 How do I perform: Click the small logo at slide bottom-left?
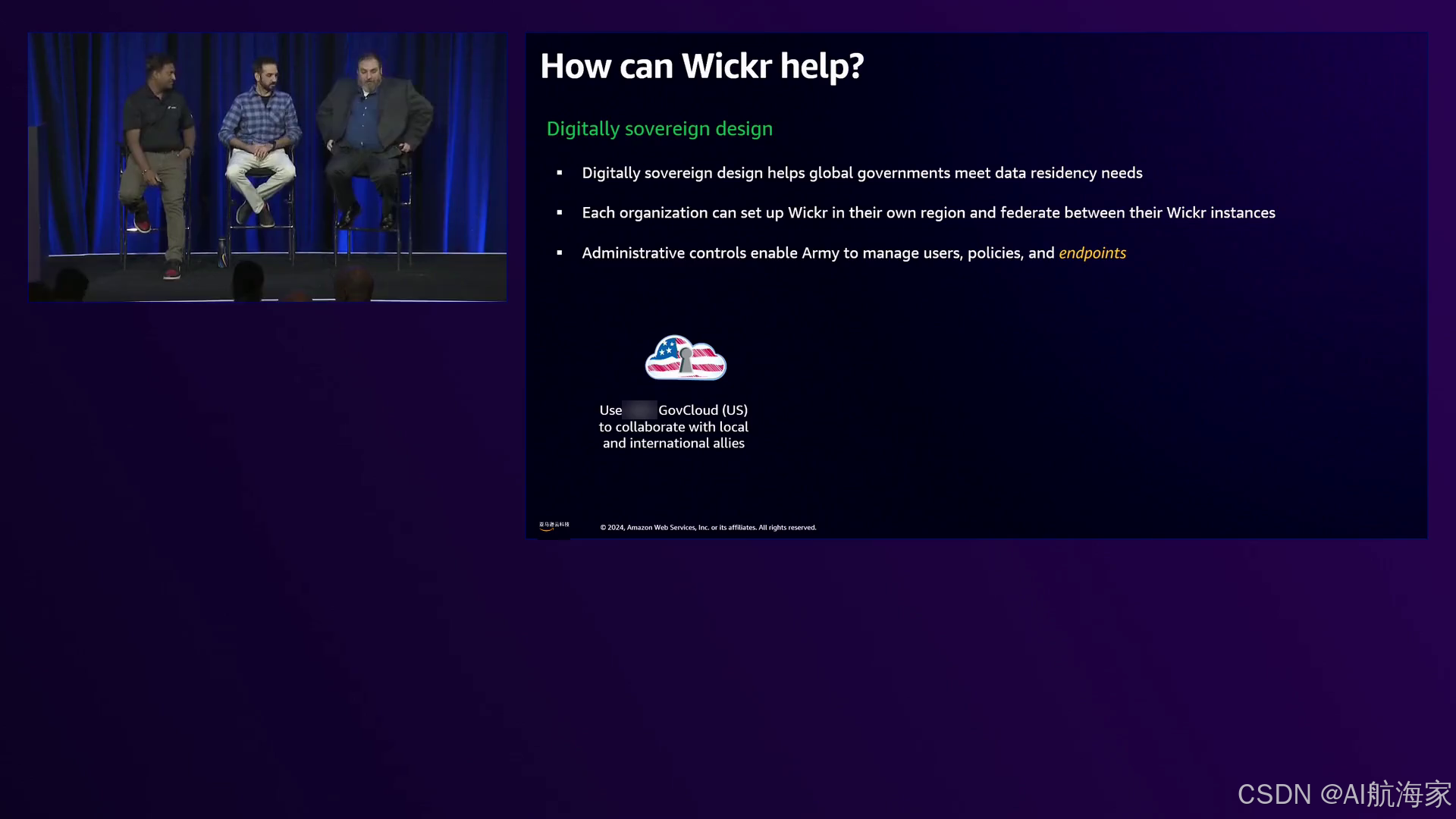554,526
